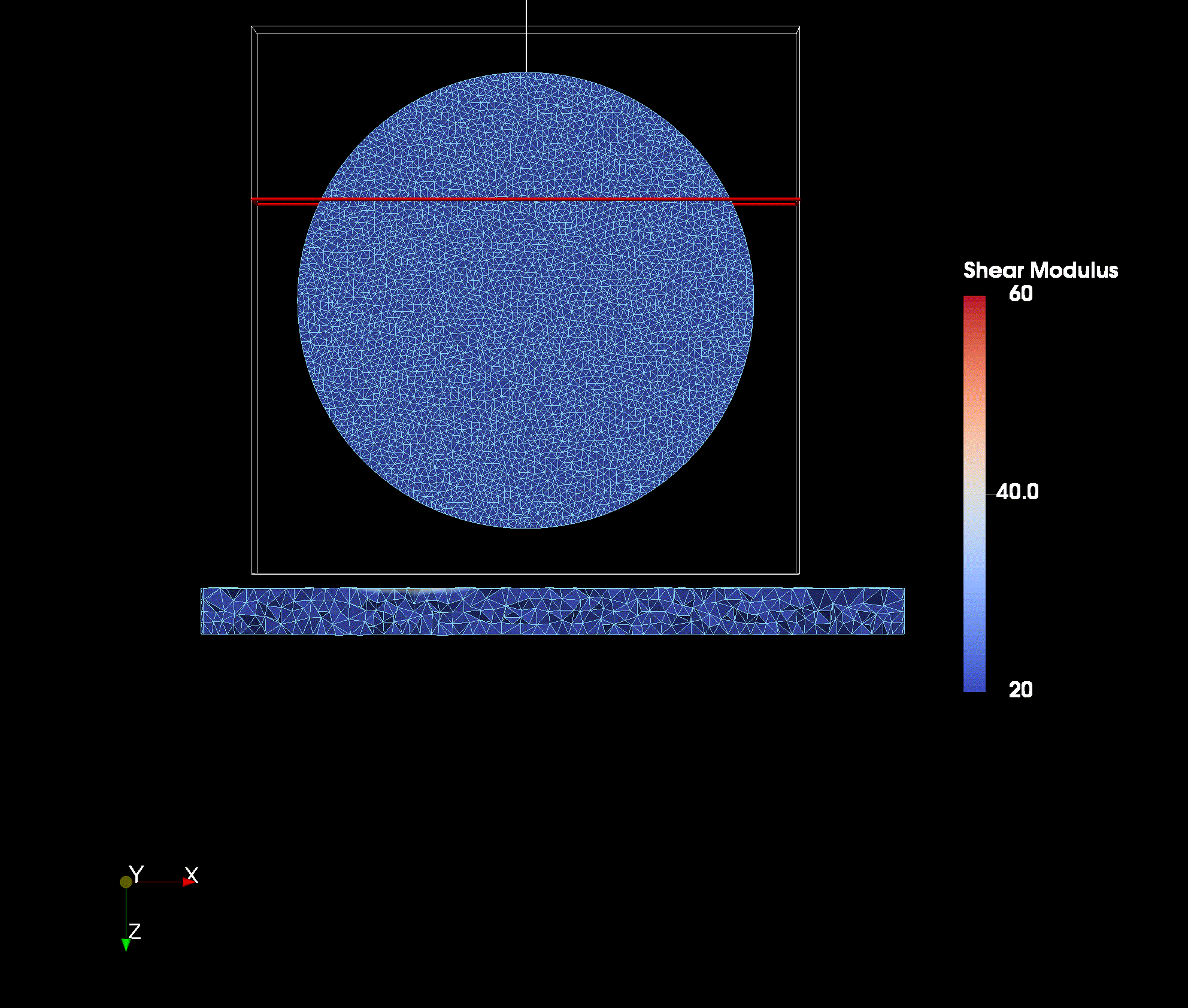Viewport: 1188px width, 1008px height.
Task: Click the 40.0 legend midpoint label
Action: click(1017, 492)
